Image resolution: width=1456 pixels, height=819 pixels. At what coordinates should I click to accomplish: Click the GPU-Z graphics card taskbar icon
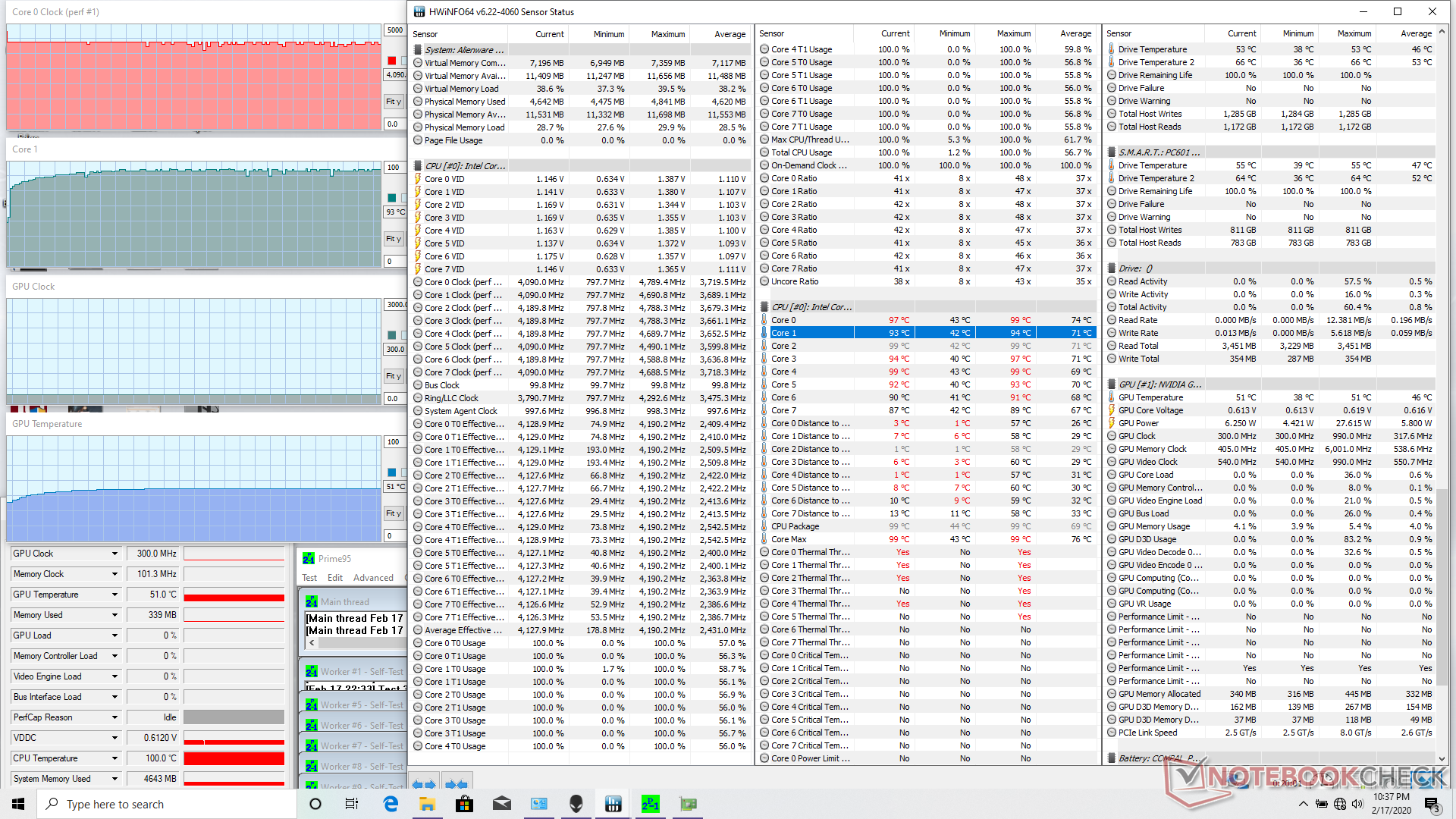(688, 804)
